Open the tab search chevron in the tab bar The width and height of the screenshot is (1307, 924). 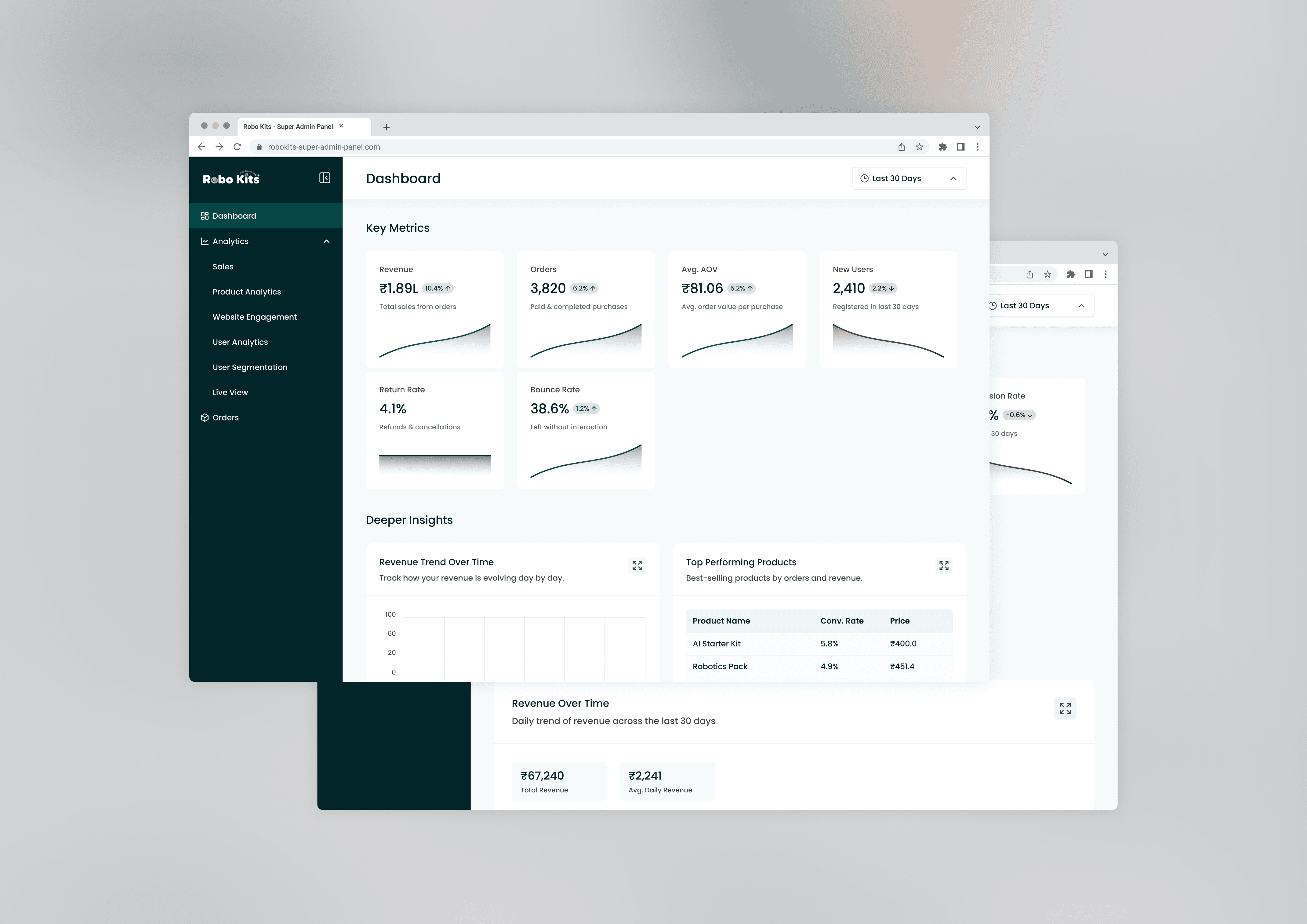(977, 127)
